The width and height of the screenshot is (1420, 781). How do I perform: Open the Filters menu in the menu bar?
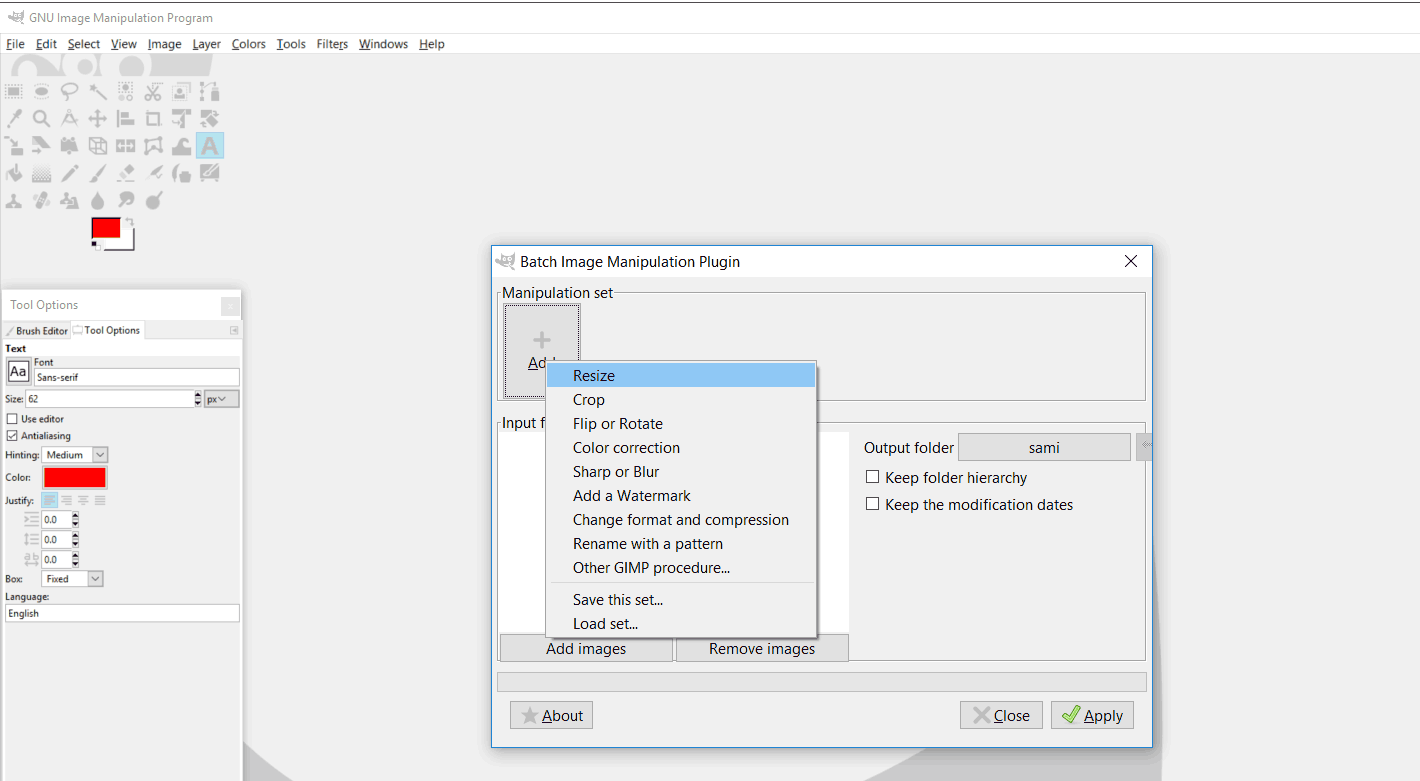point(332,44)
